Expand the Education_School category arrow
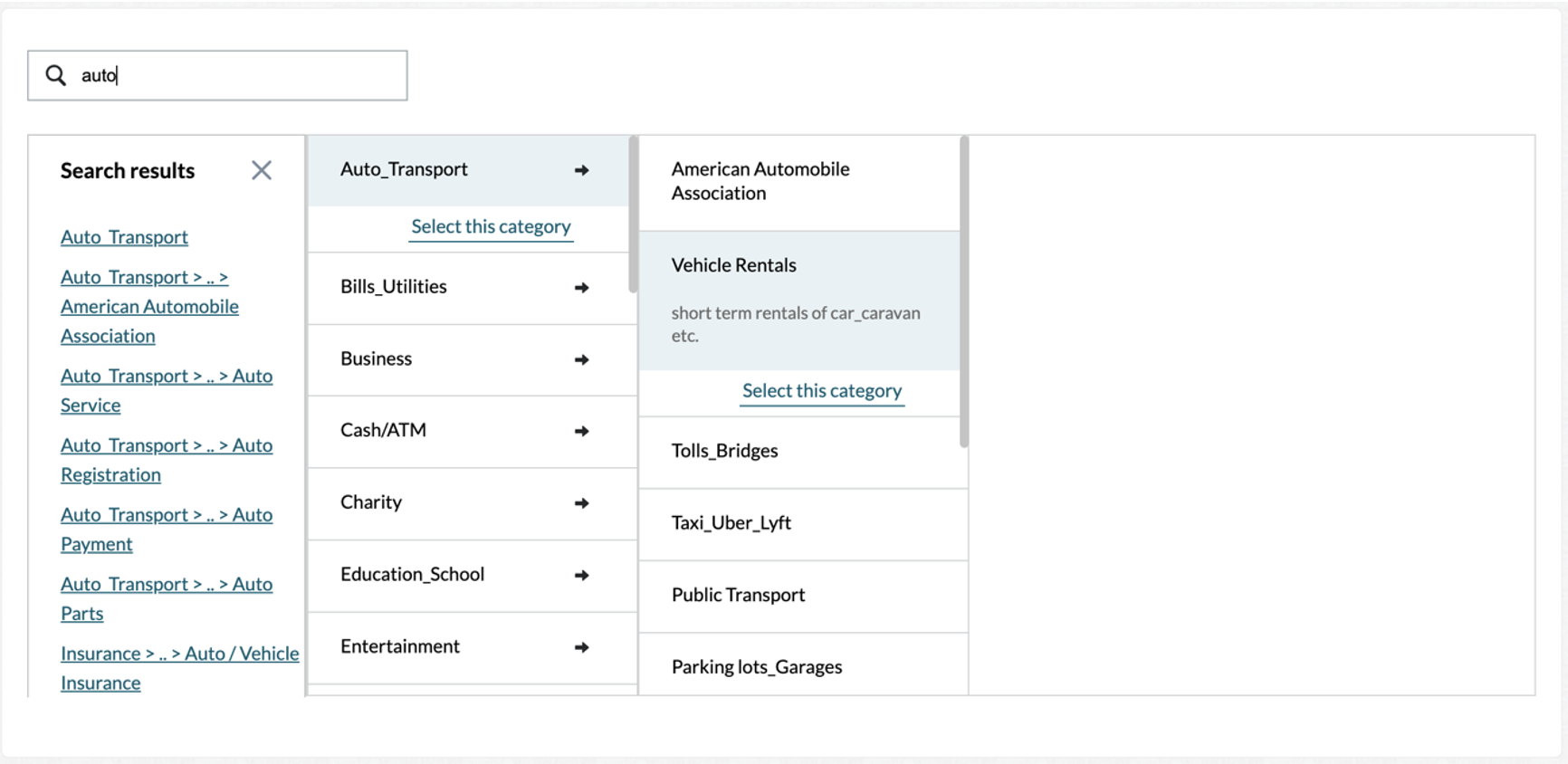Screen dimensions: 1568x764 [582, 575]
